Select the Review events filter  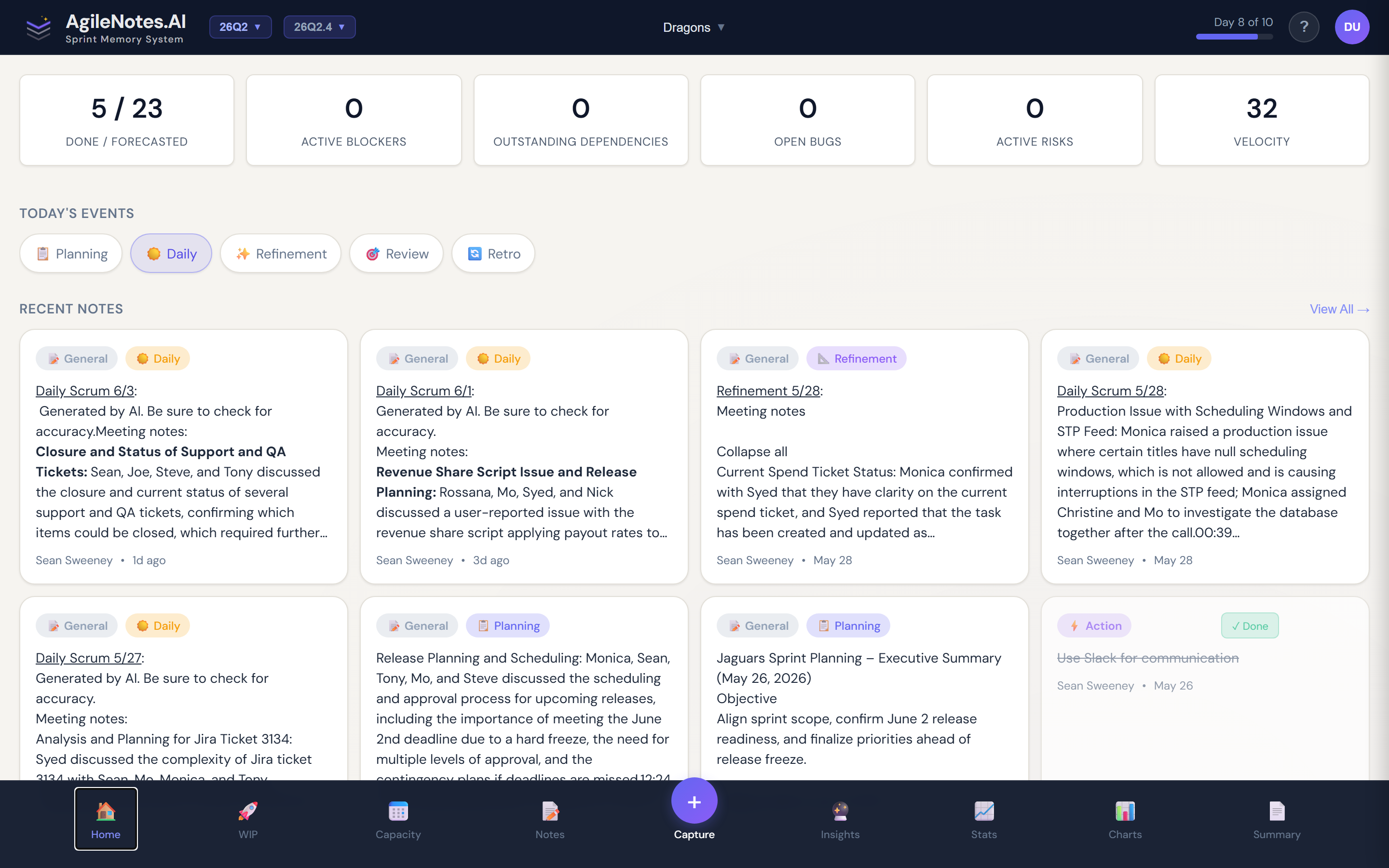tap(396, 253)
